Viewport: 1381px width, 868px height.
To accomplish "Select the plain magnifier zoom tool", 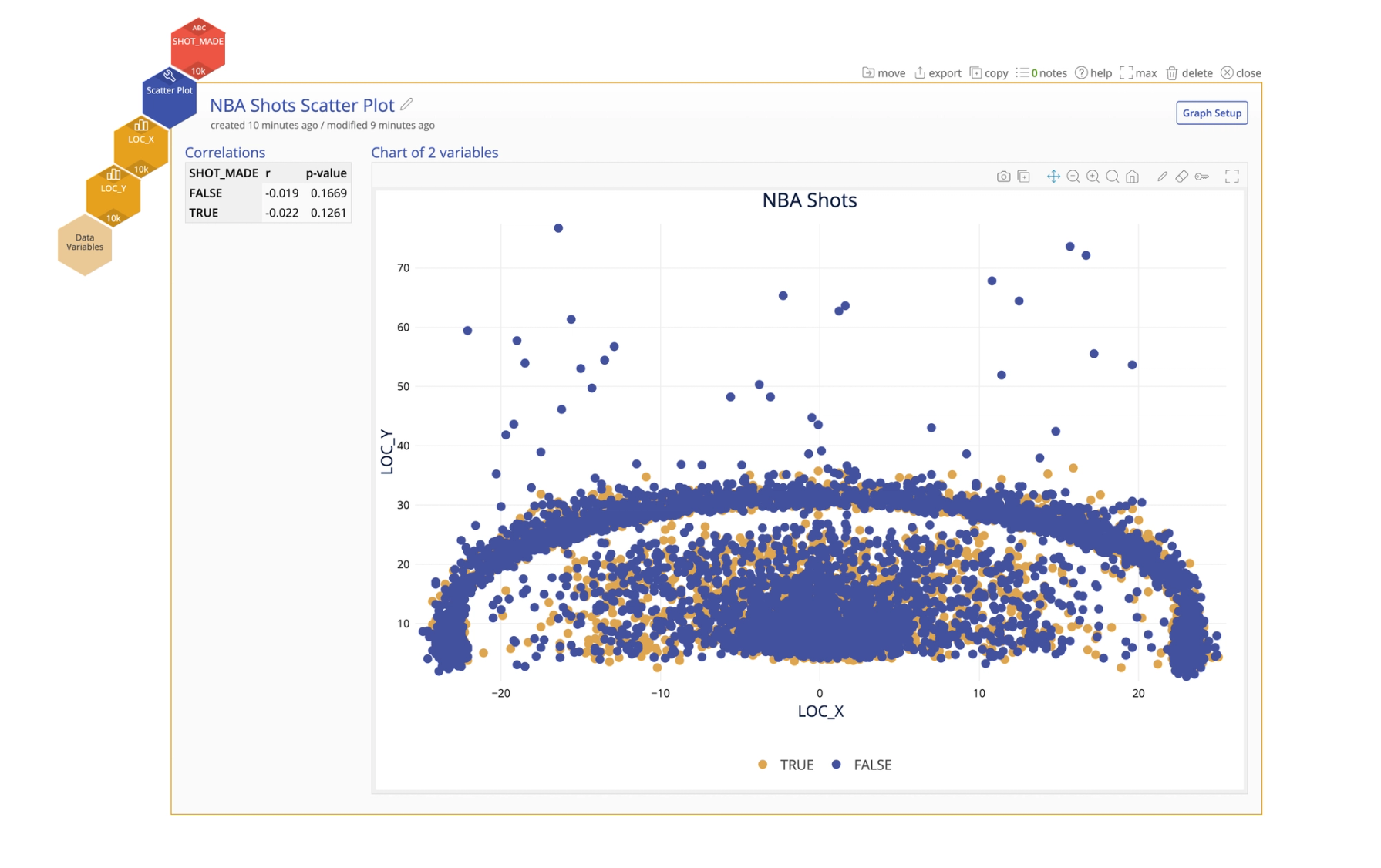I will [x=1113, y=177].
